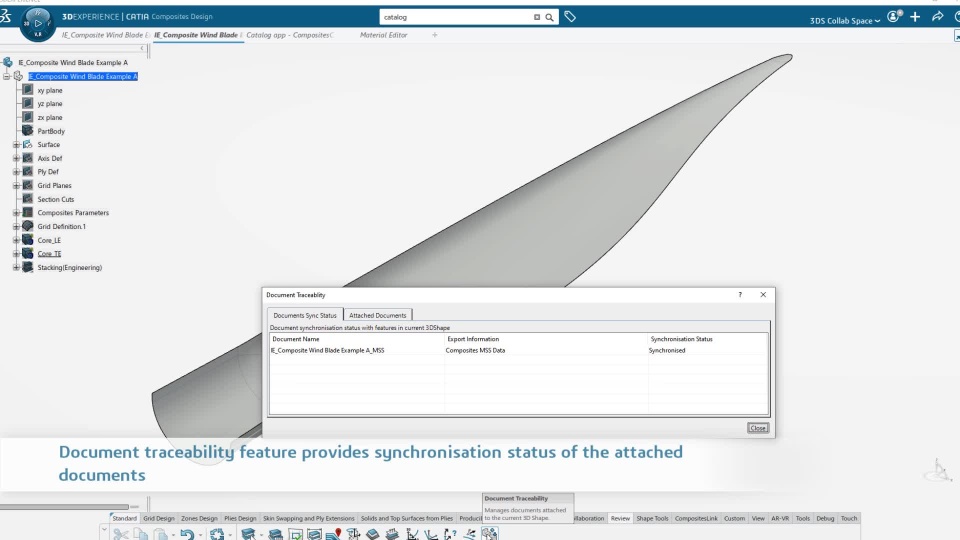Select the yz plane tree item
This screenshot has width=960, height=540.
[50, 103]
